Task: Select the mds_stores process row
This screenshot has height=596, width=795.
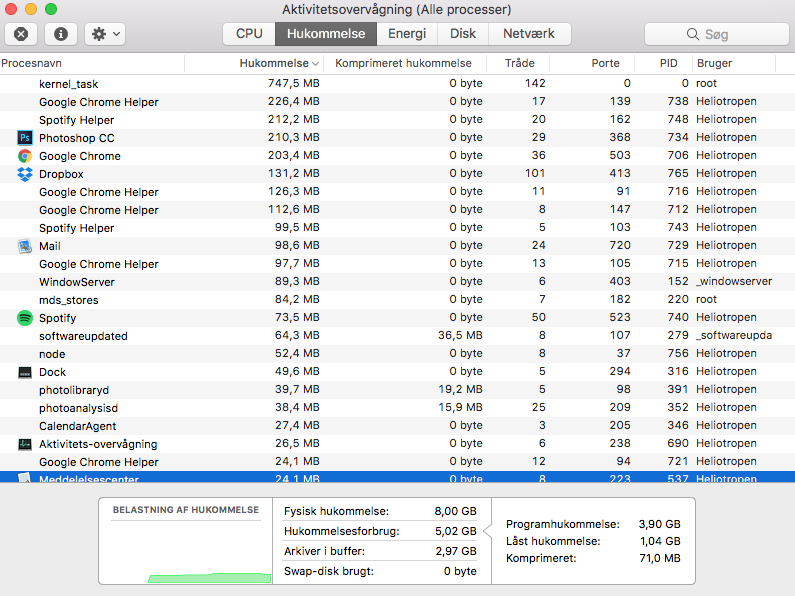Action: point(398,300)
